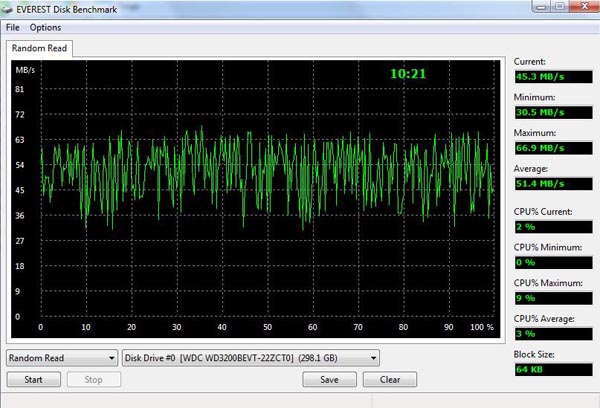Click the Current value 45.3 MB/s
Viewport: 600px width, 408px height.
pyautogui.click(x=554, y=77)
